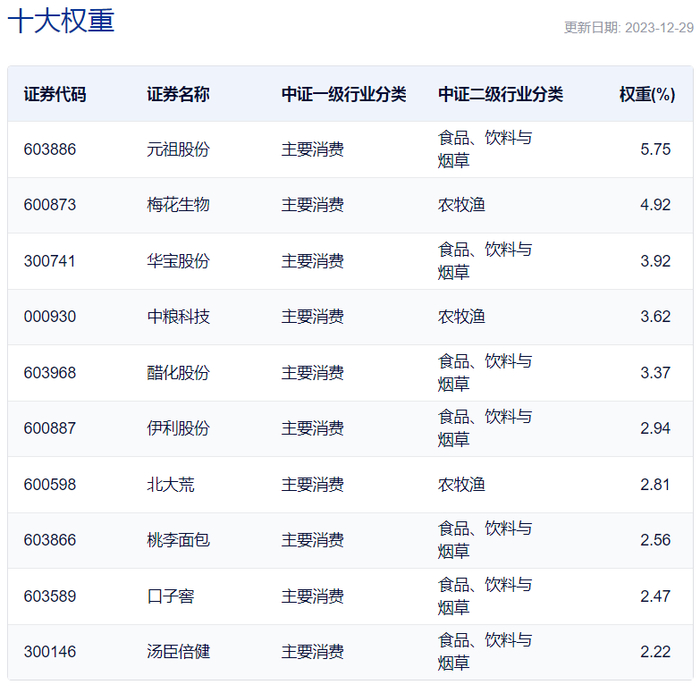
Task: Select stock name 汤臣倍健
Action: pyautogui.click(x=178, y=652)
